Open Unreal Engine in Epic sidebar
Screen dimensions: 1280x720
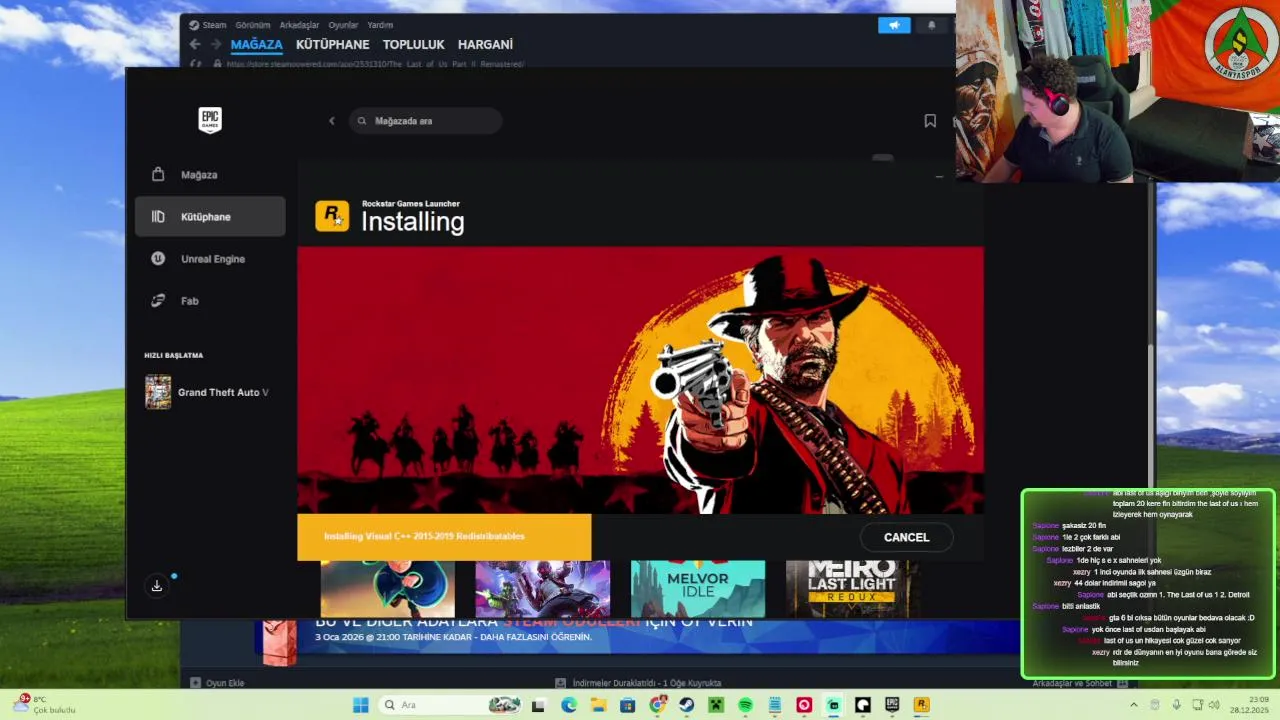pos(210,259)
